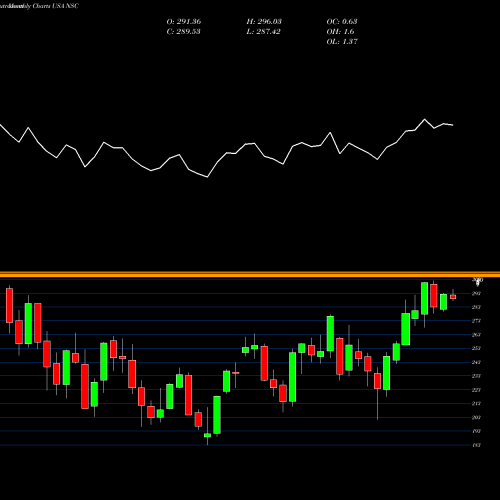Click the low price value L: 287.42
This screenshot has width=500, height=500.
(x=263, y=32)
